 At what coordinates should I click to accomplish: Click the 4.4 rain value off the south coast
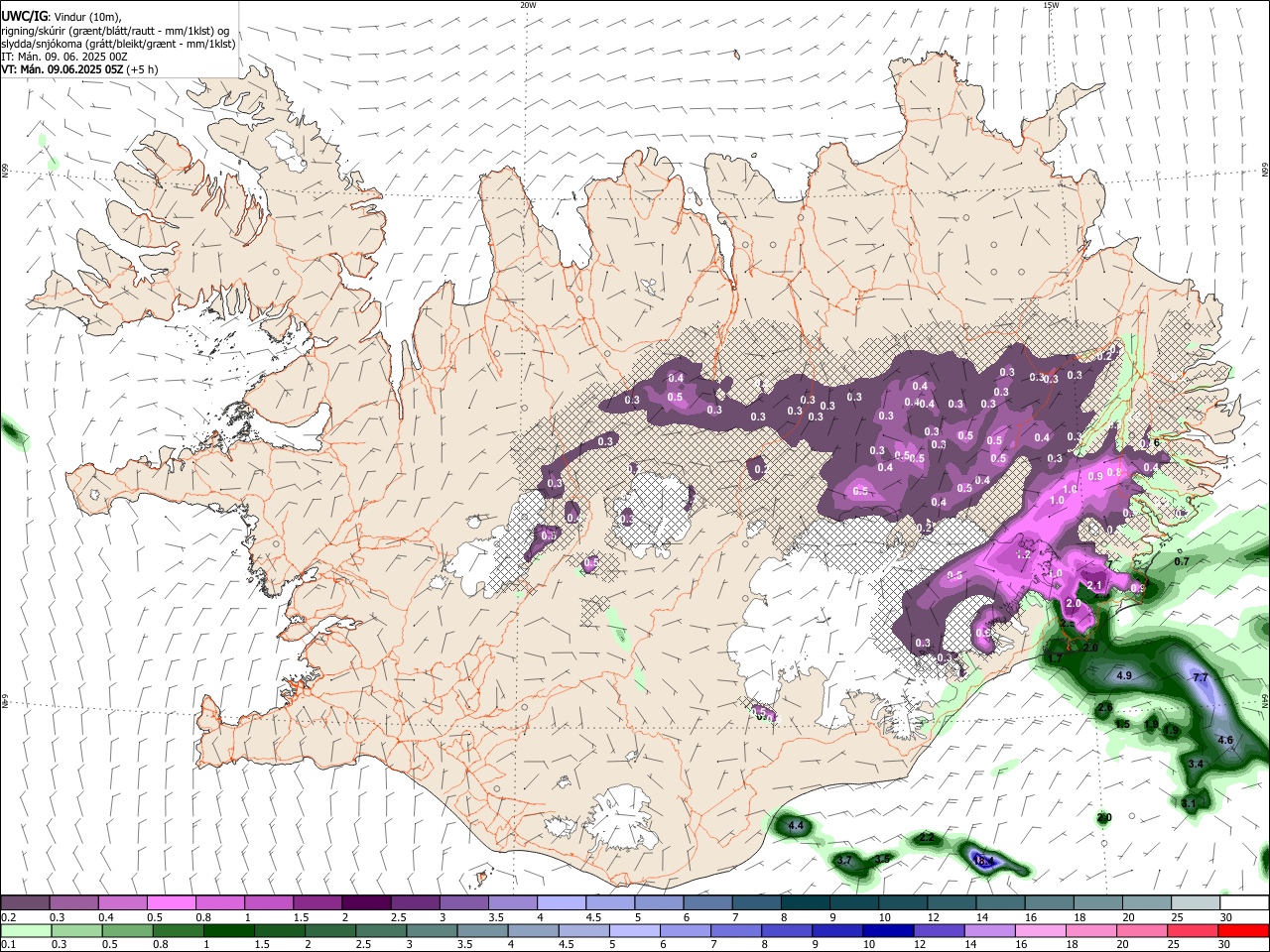click(x=795, y=825)
